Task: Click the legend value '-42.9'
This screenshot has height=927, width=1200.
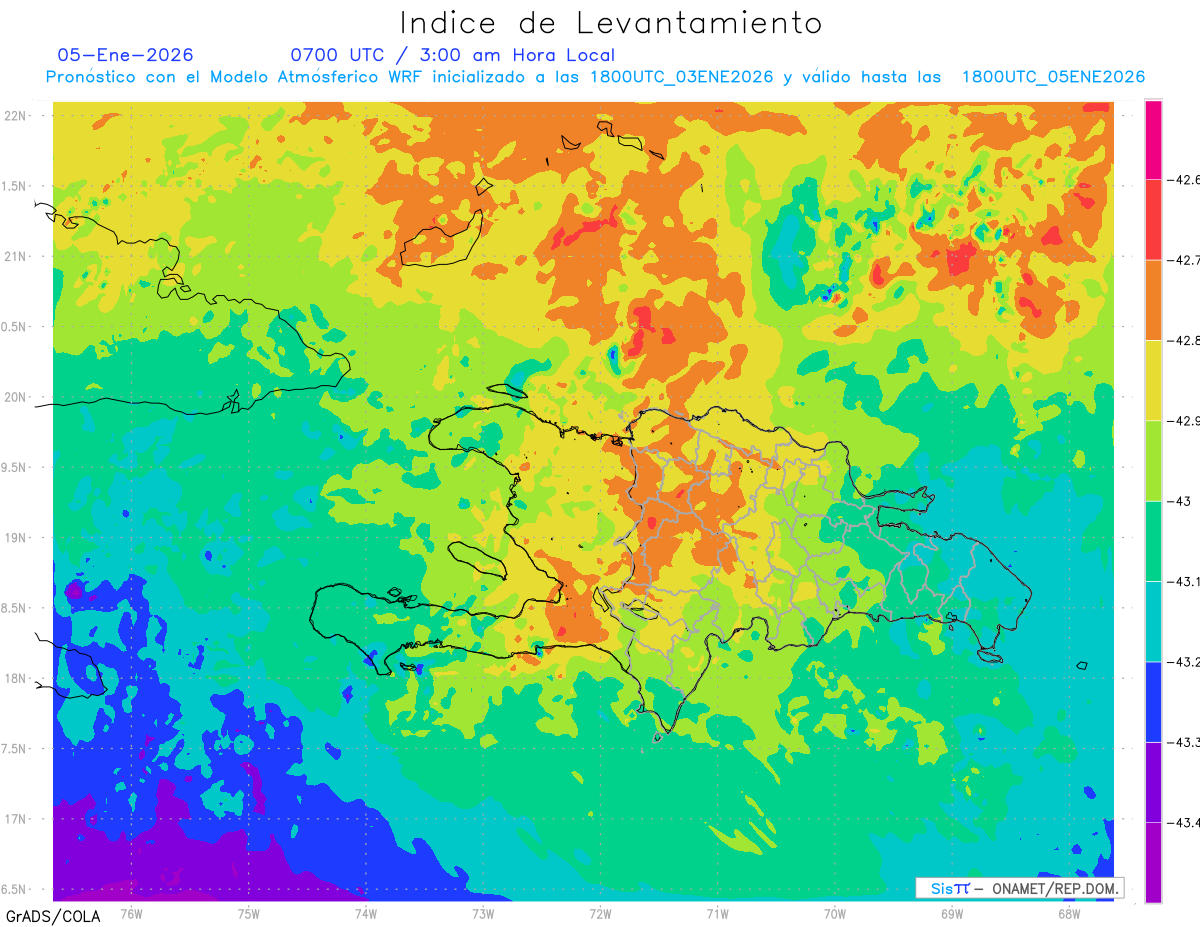Action: pyautogui.click(x=1183, y=421)
